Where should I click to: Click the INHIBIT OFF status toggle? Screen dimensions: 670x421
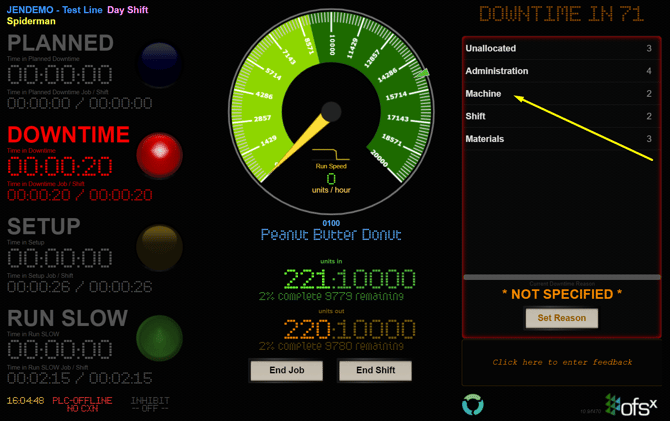[150, 404]
